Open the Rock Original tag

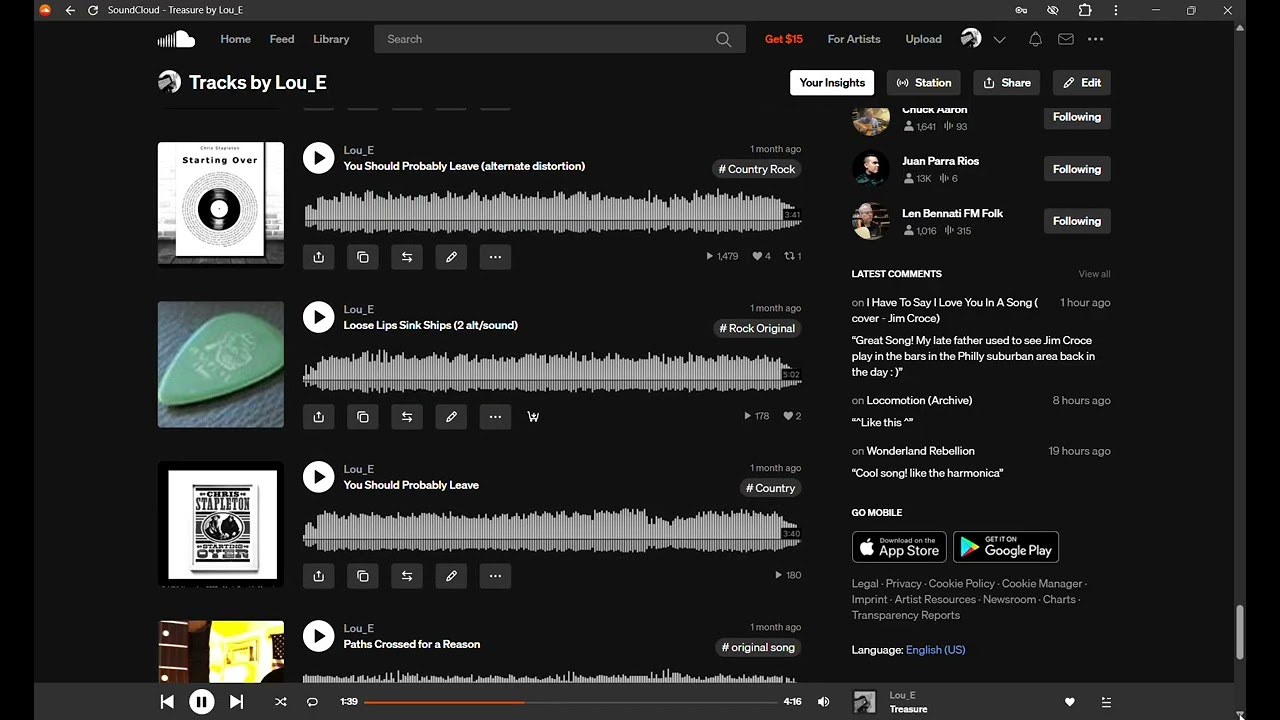tap(757, 328)
